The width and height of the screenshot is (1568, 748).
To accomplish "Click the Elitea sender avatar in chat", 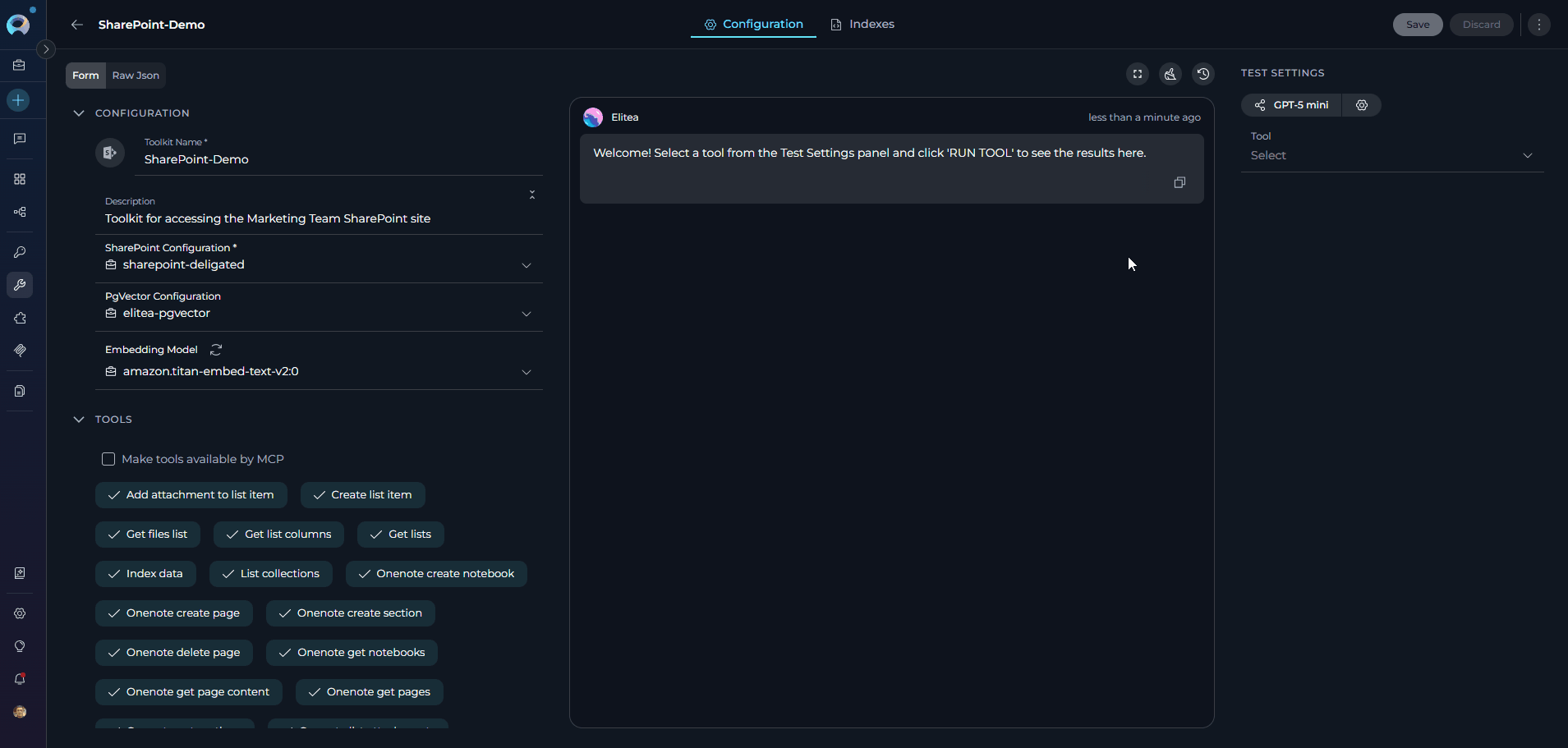I will coord(593,117).
